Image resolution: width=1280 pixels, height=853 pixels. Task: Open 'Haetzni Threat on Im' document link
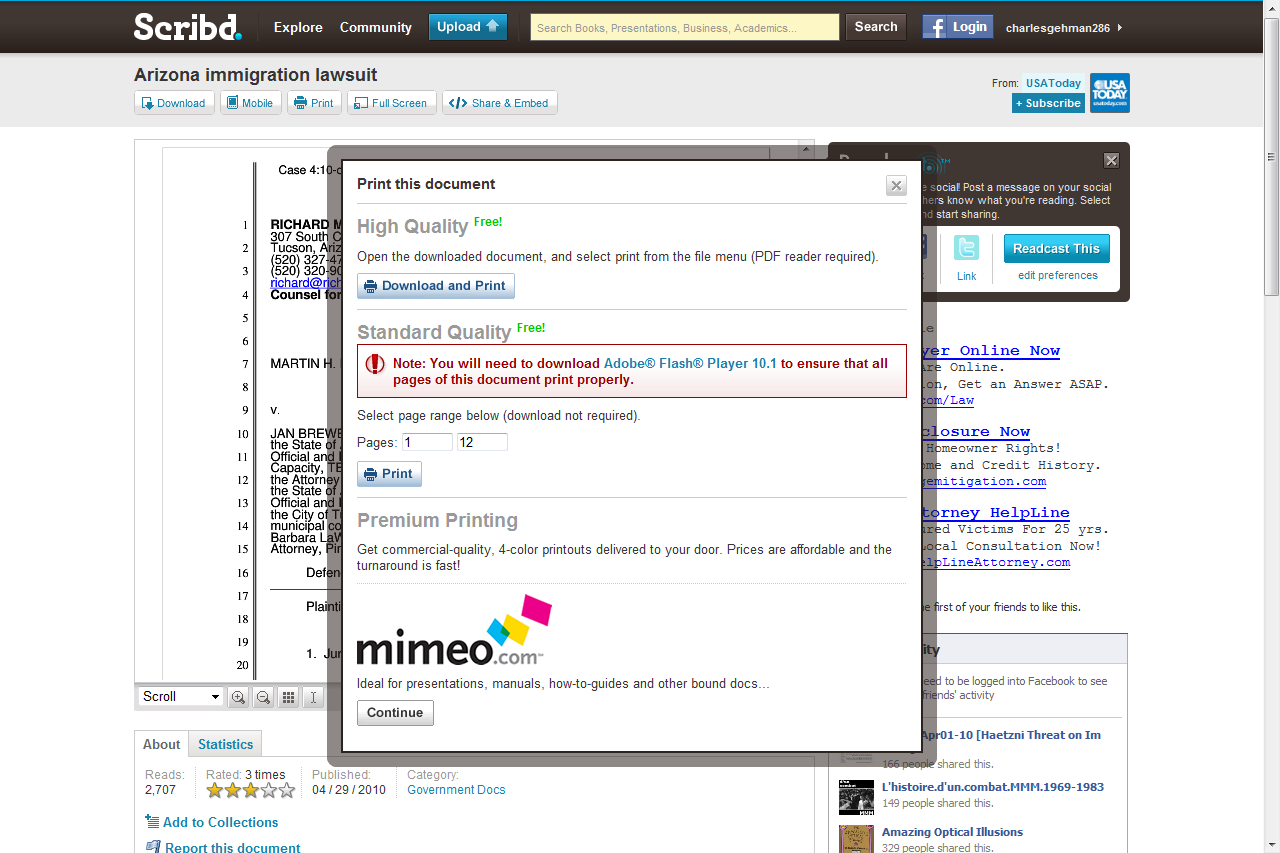1009,735
